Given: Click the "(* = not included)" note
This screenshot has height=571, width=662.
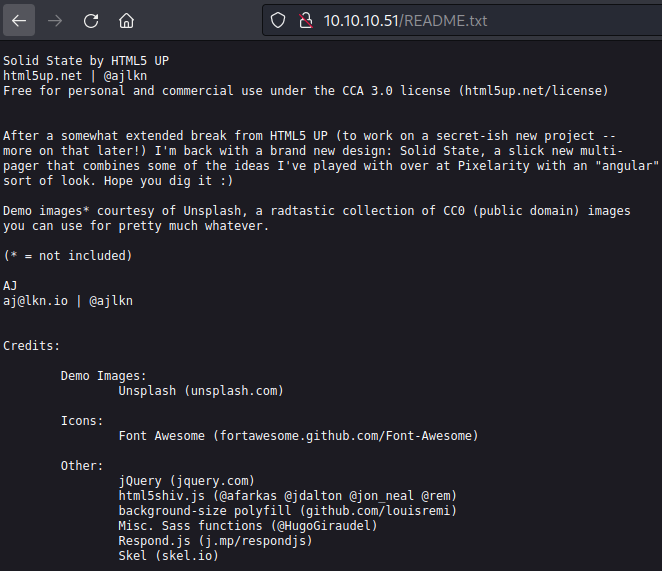Looking at the screenshot, I should coord(68,256).
